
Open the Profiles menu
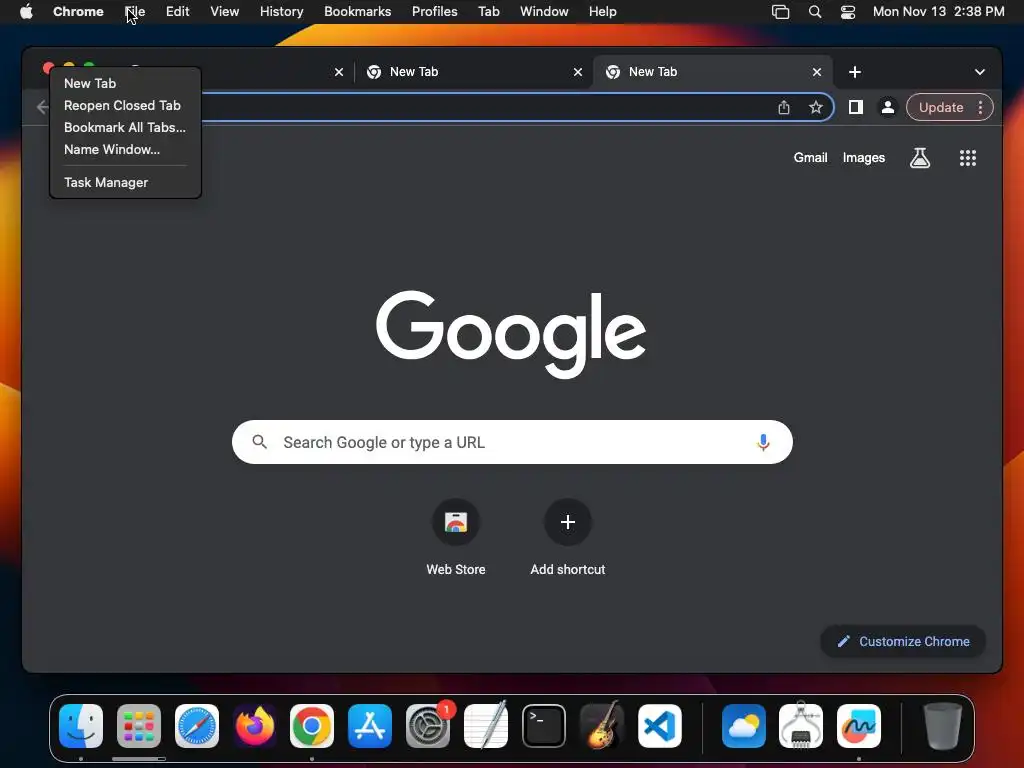(x=434, y=11)
